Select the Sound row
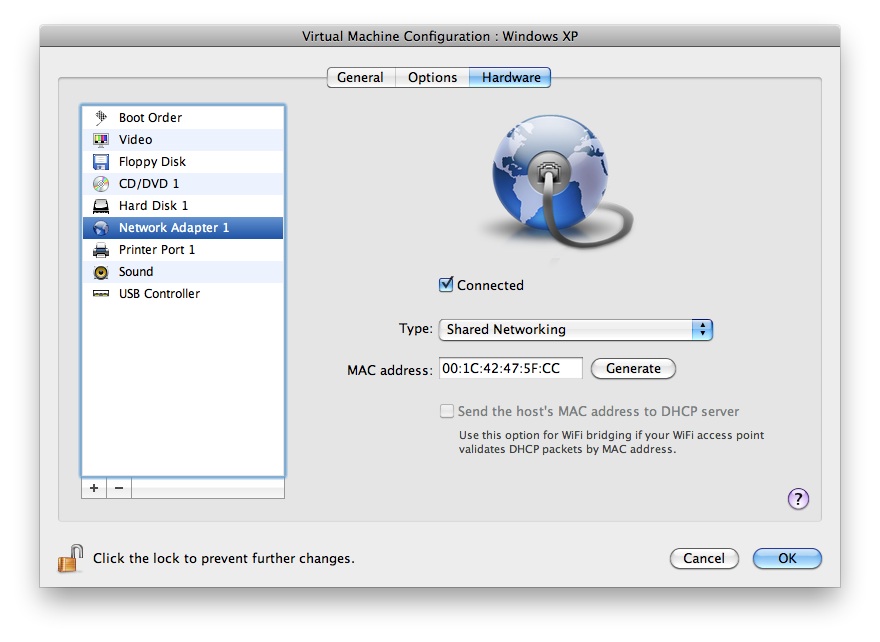 183,272
